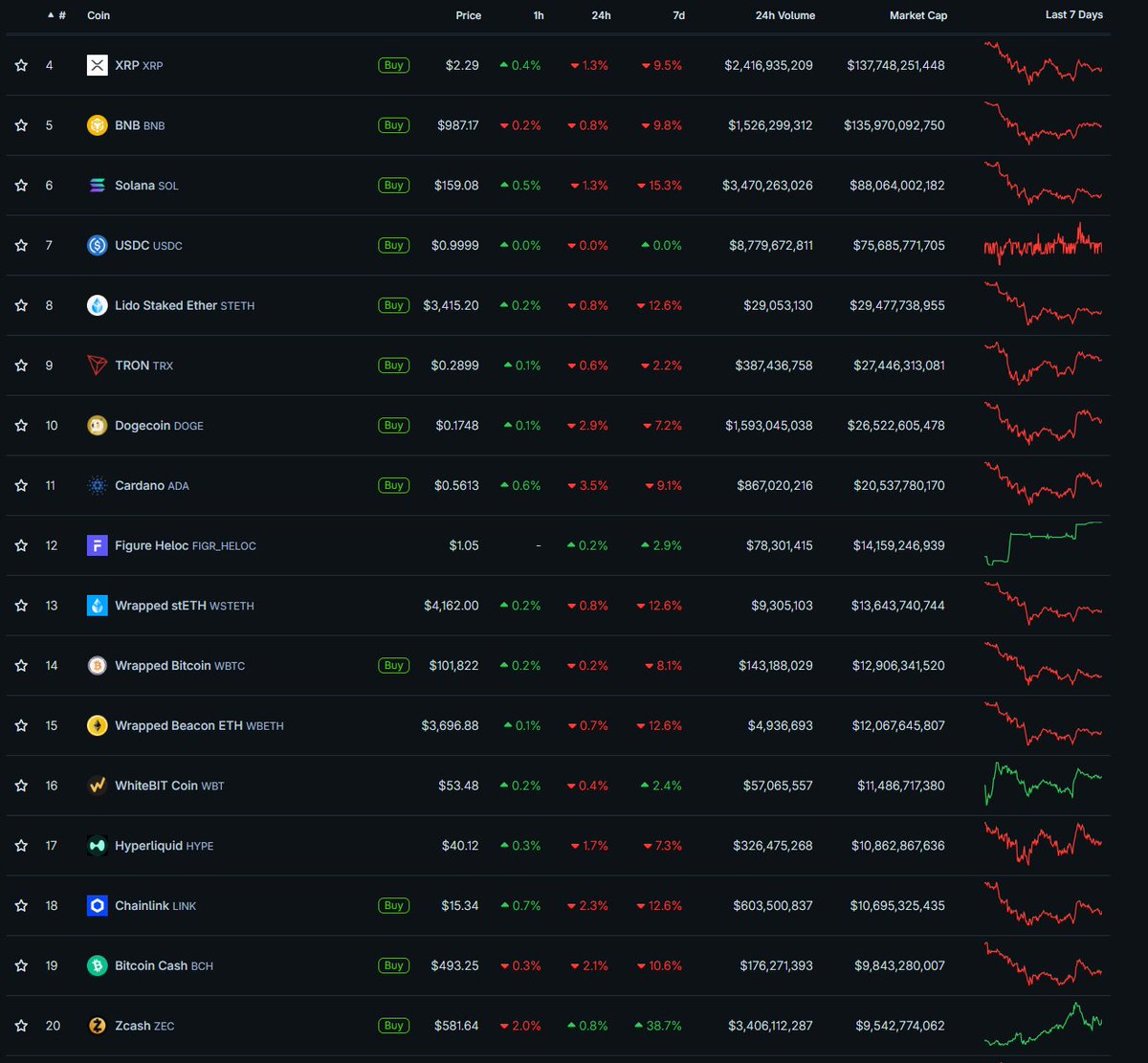
Task: Click Buy in the TRON row
Action: tap(393, 365)
